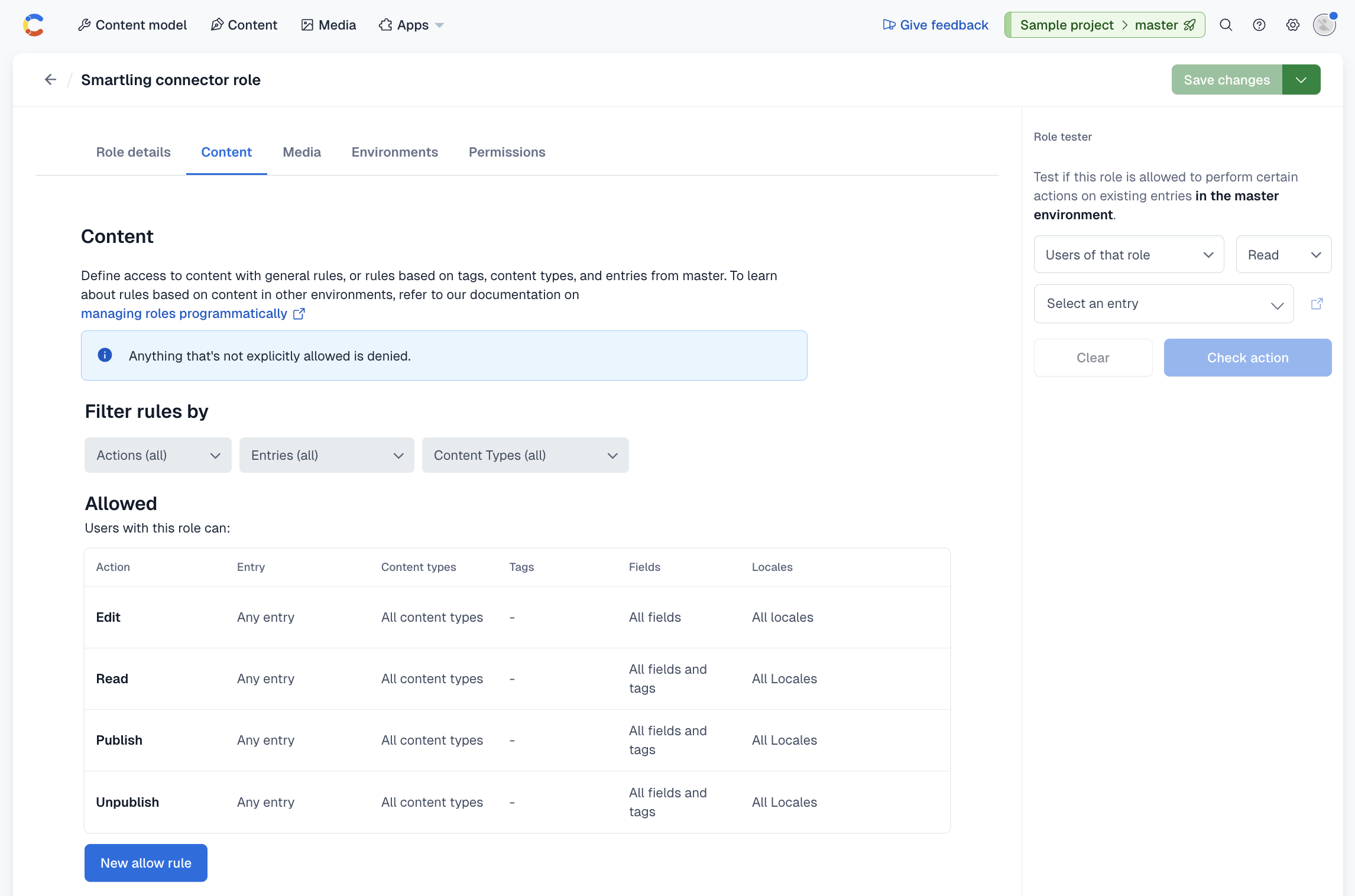Switch to Role details tab
1355x896 pixels.
pyautogui.click(x=134, y=152)
